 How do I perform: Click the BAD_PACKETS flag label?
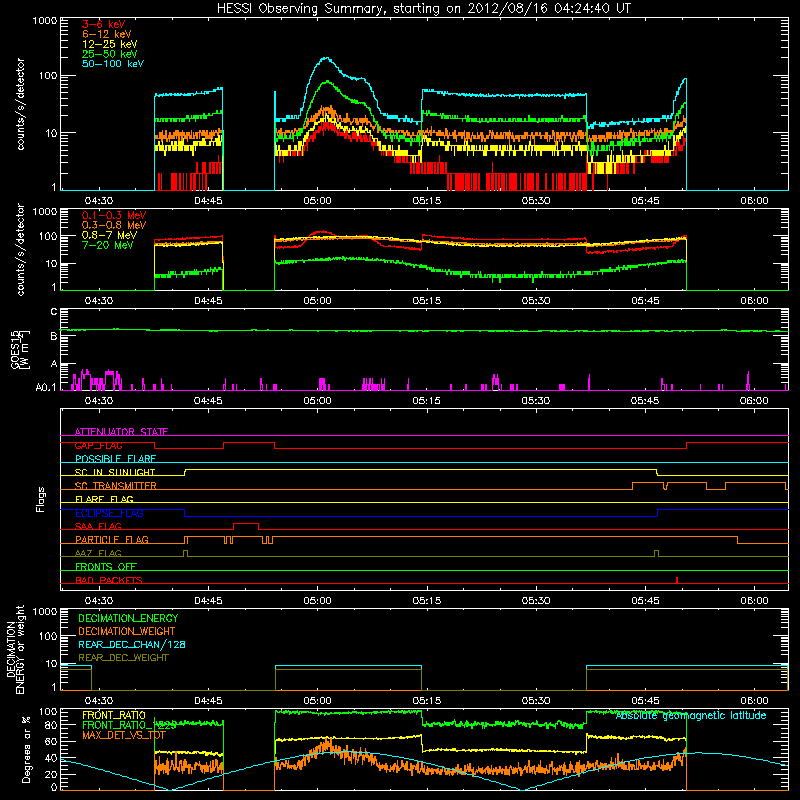point(109,581)
